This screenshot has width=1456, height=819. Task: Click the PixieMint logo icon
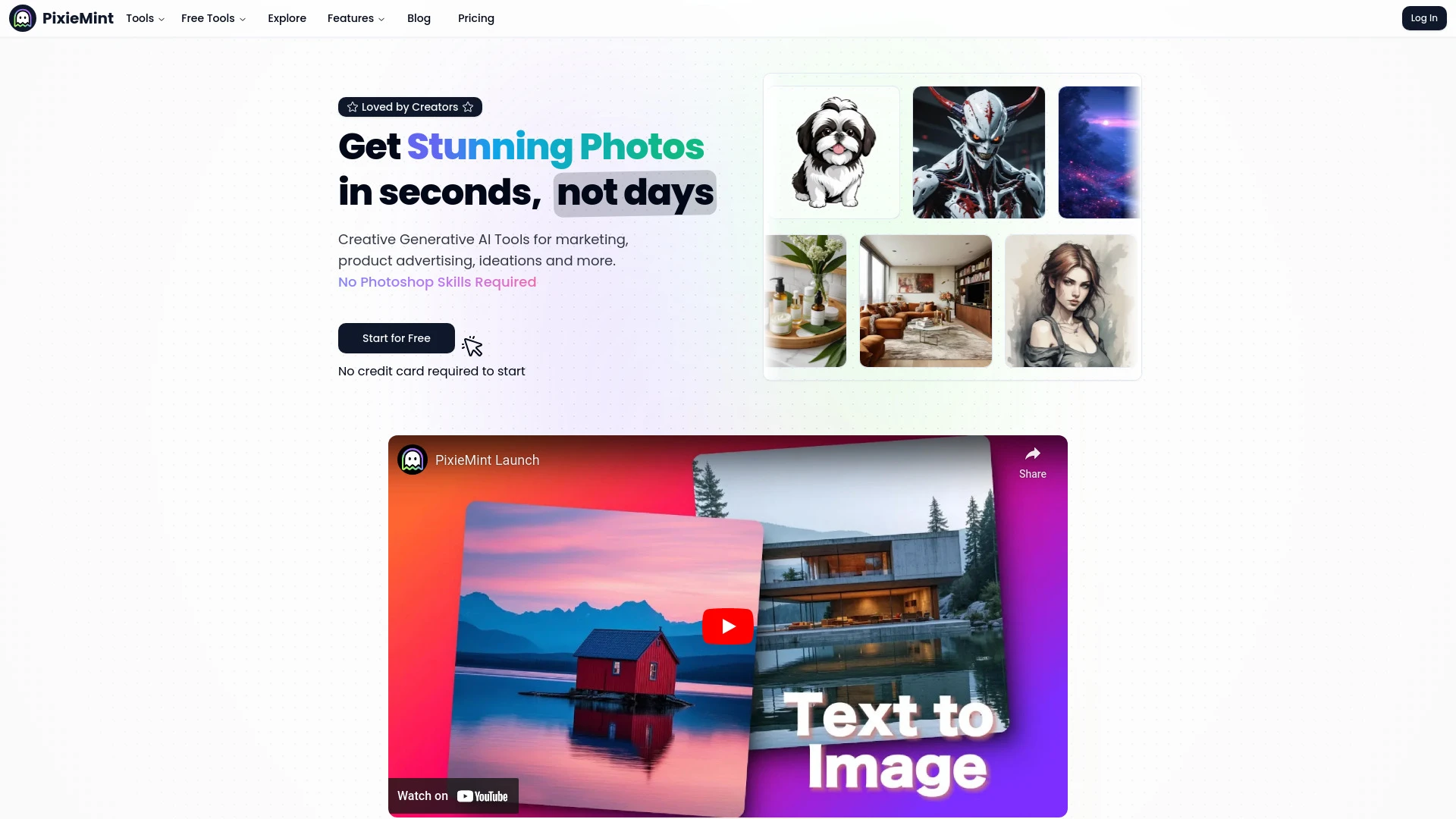(x=23, y=18)
